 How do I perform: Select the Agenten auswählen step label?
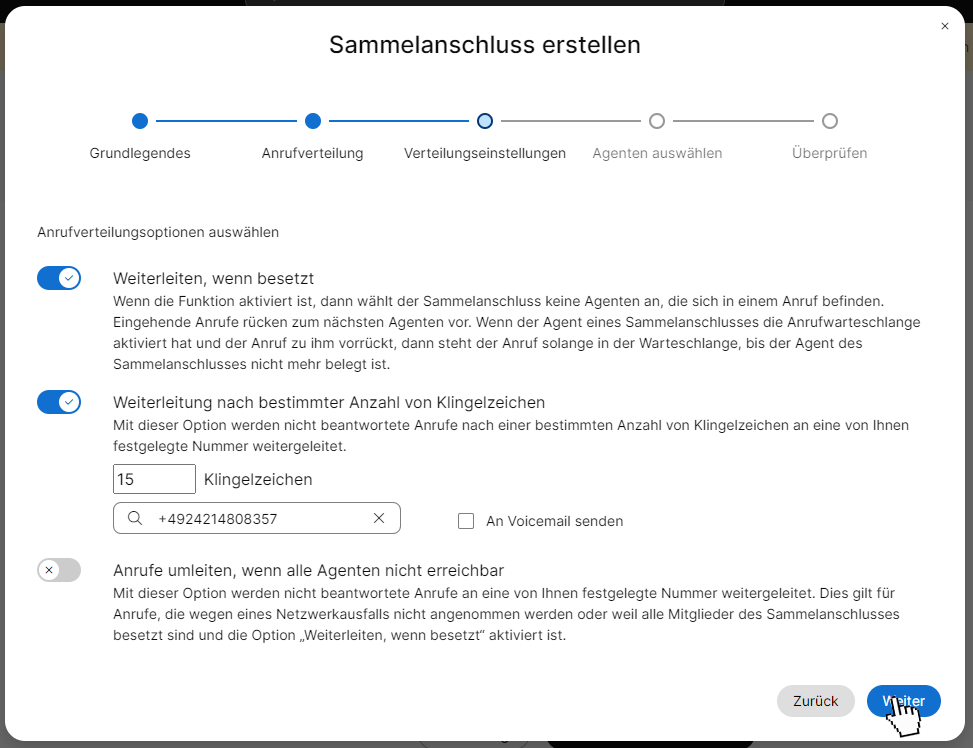(x=657, y=153)
